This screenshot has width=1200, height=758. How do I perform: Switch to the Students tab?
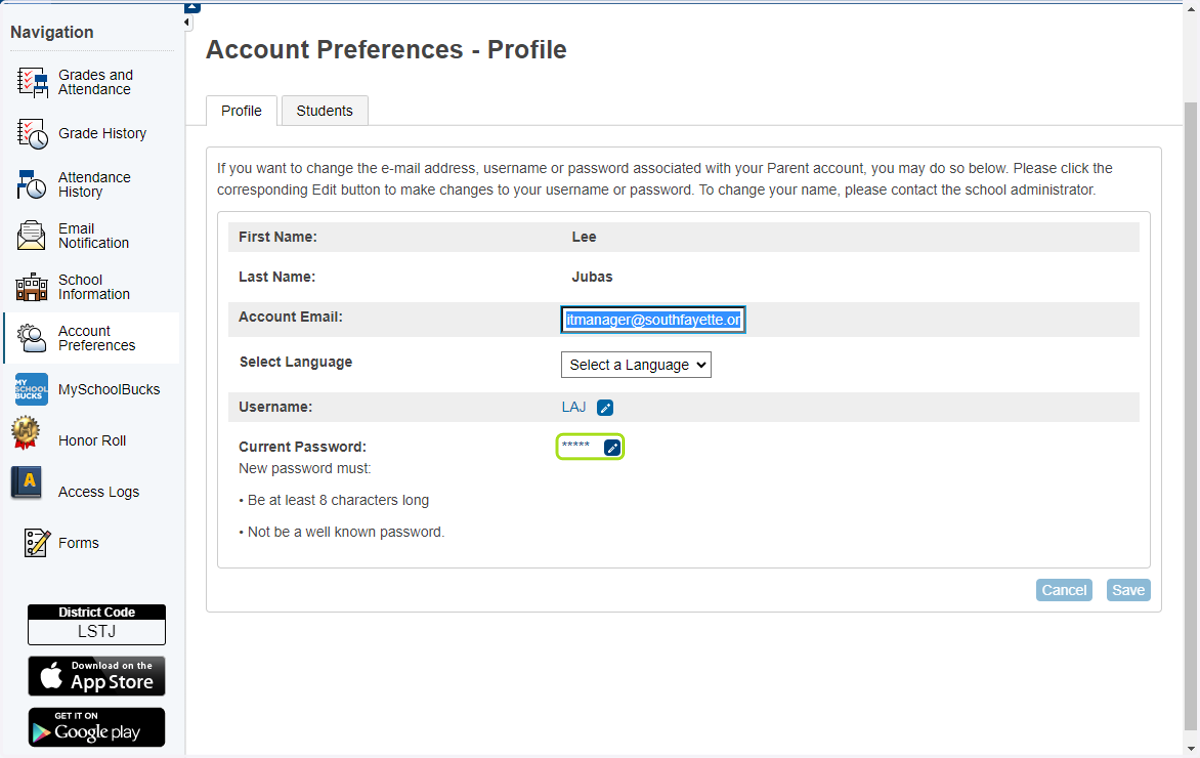pos(325,111)
